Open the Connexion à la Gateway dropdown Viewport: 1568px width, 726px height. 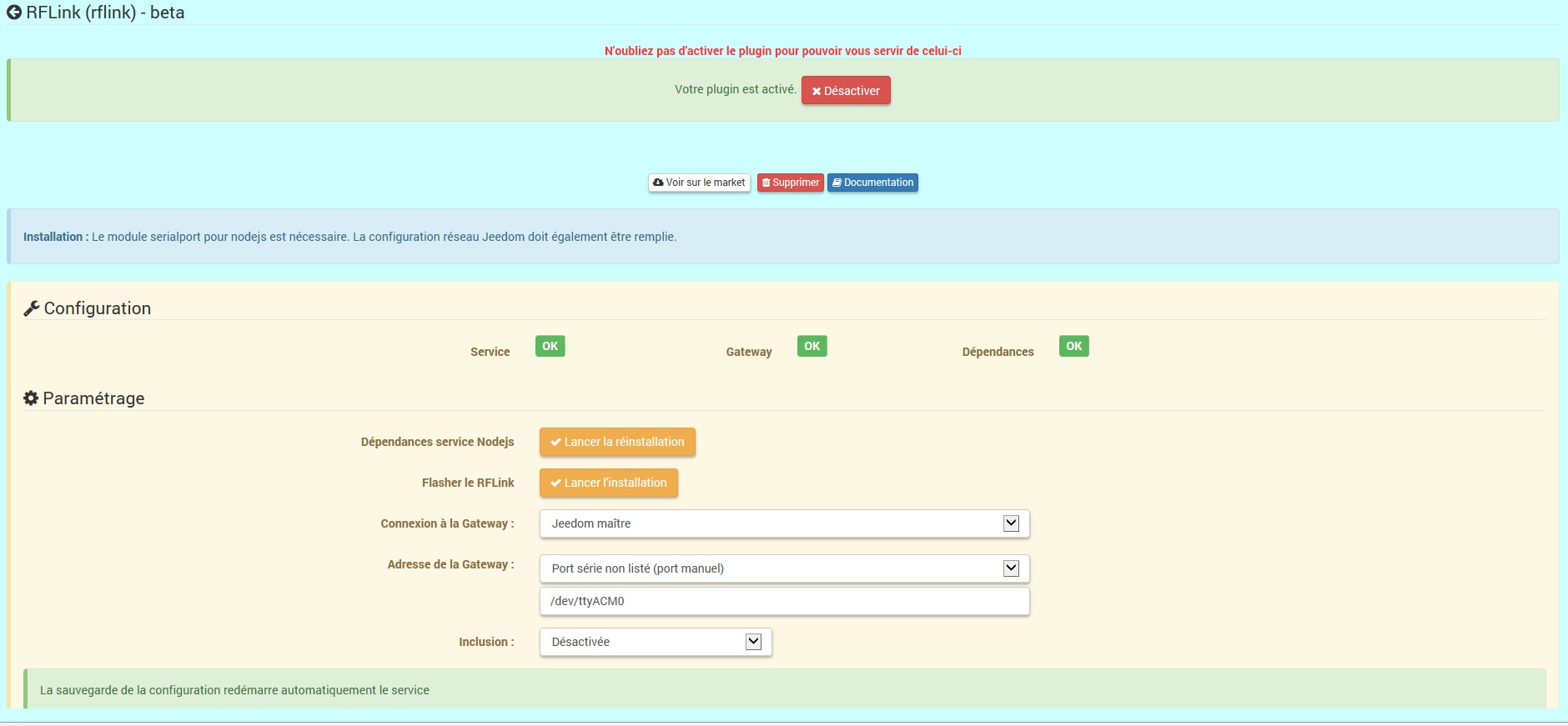pyautogui.click(x=785, y=523)
